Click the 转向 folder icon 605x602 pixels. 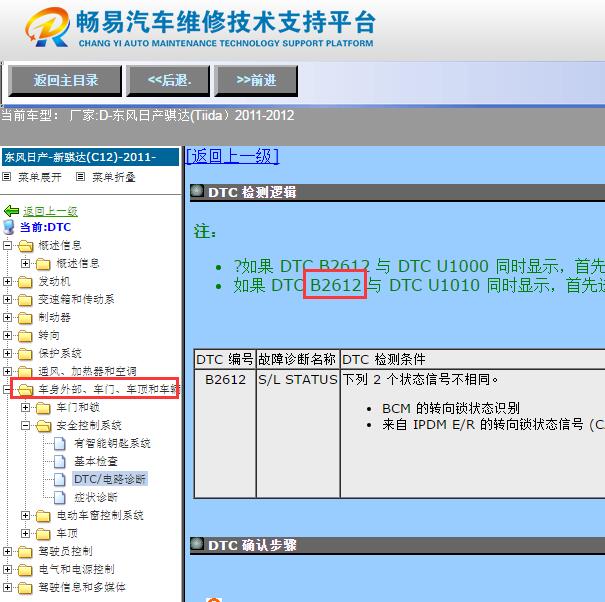[x=25, y=336]
